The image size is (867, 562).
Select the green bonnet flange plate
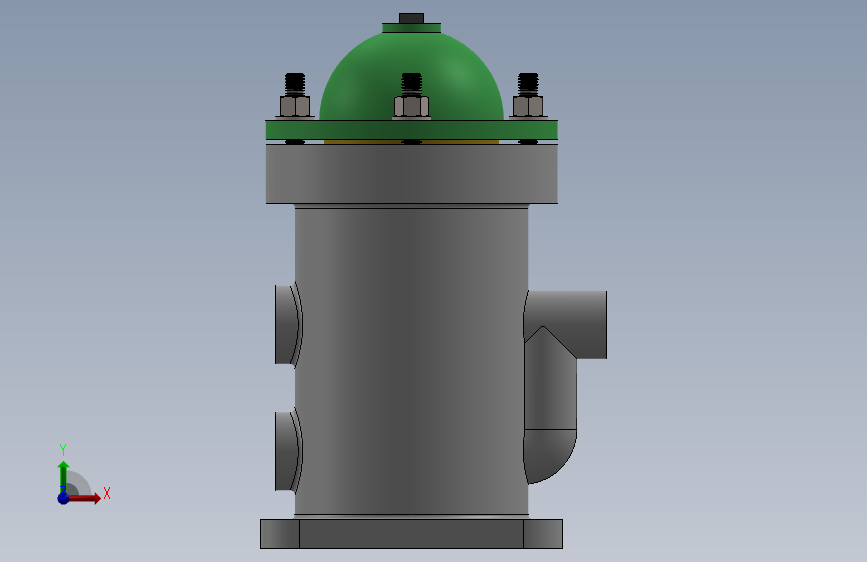411,130
